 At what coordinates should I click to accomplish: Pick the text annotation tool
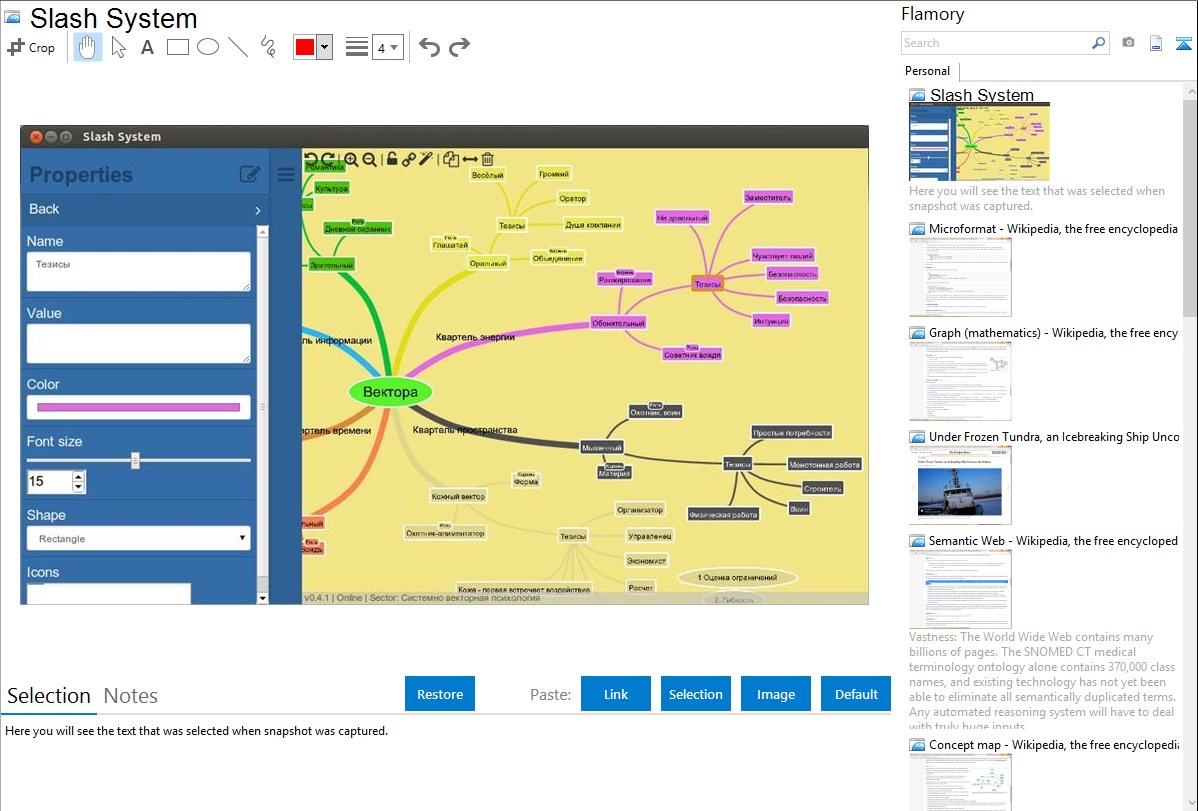click(147, 47)
